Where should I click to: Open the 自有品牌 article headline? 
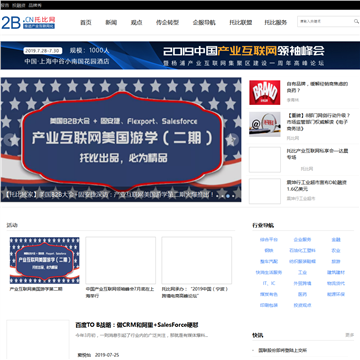[317, 87]
